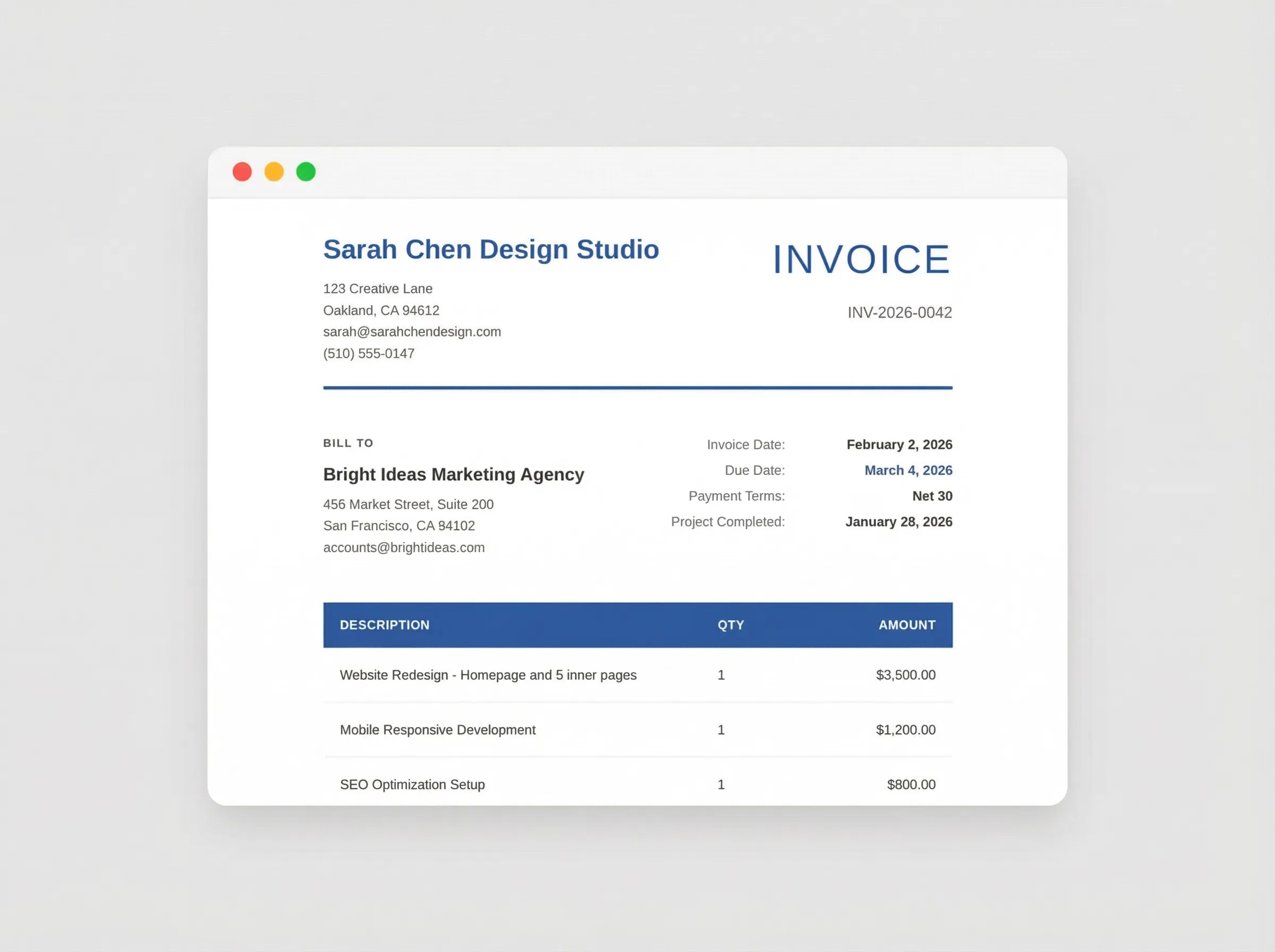Click the red close window button

[242, 172]
